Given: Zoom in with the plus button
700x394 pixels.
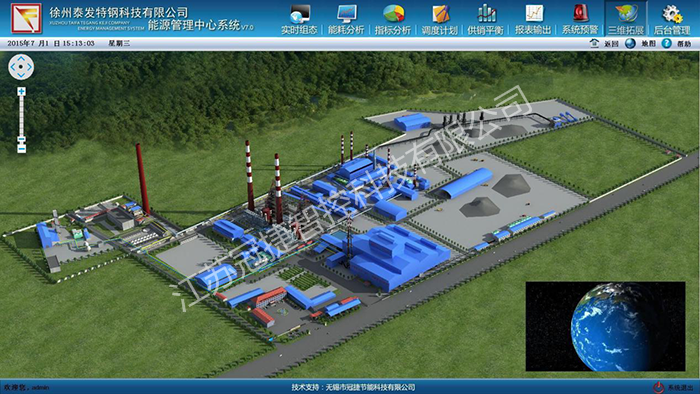Looking at the screenshot, I should click(21, 91).
